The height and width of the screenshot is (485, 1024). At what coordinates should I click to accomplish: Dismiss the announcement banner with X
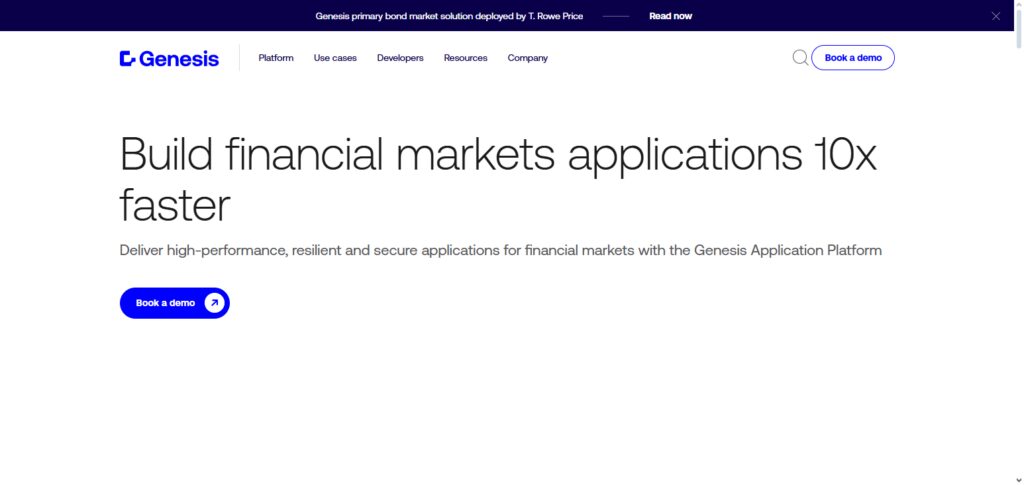pyautogui.click(x=995, y=16)
